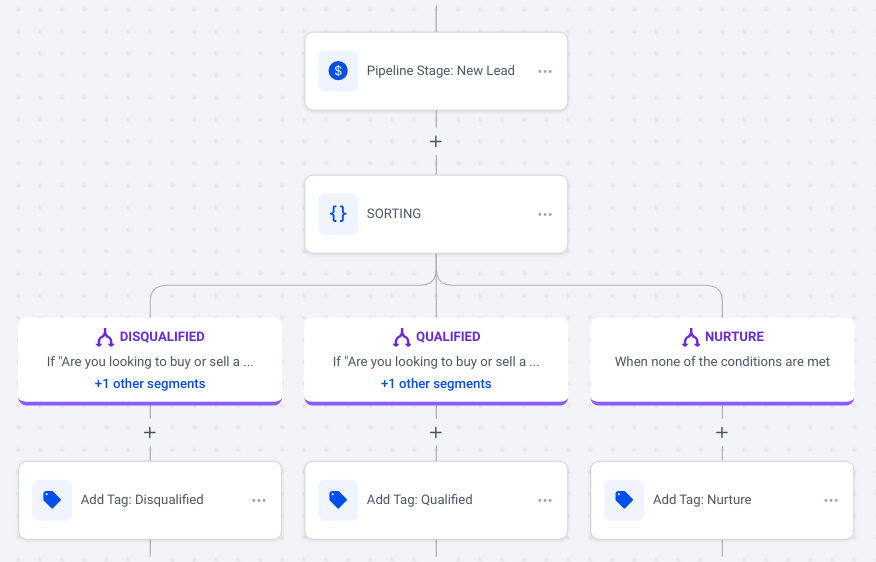Open the SORTING node three-dot menu
876x562 pixels.
pyautogui.click(x=545, y=214)
